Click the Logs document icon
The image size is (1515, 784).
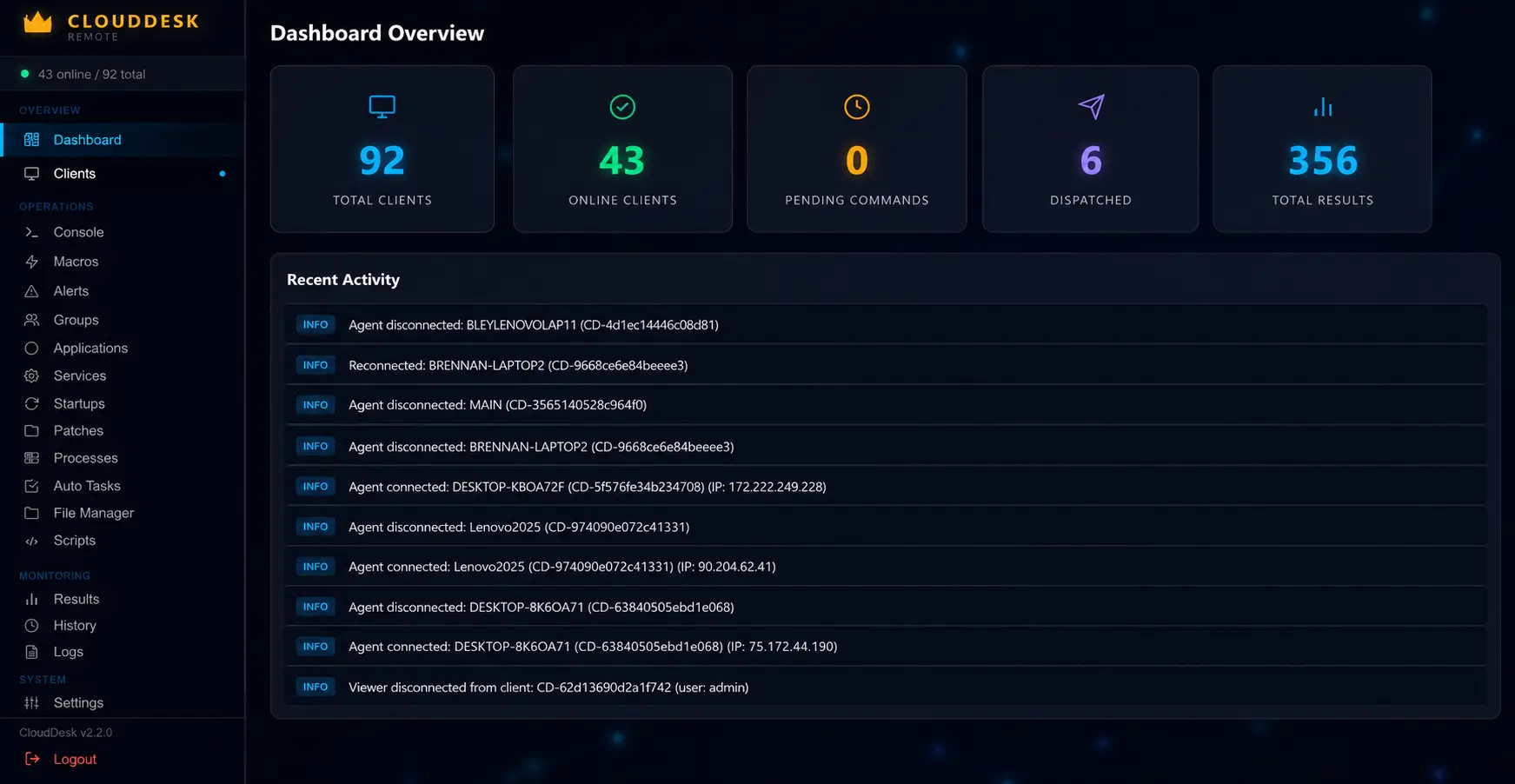[32, 652]
